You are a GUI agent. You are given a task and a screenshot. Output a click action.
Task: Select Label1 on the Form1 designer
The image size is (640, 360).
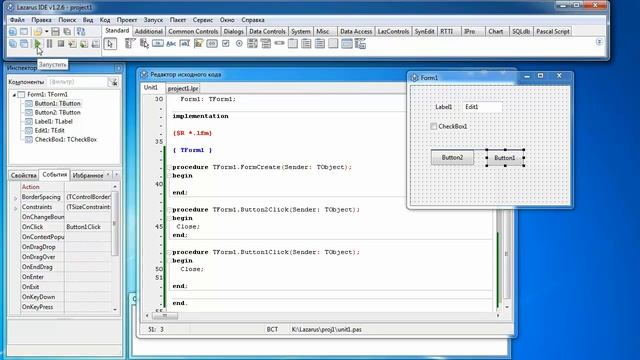point(443,107)
